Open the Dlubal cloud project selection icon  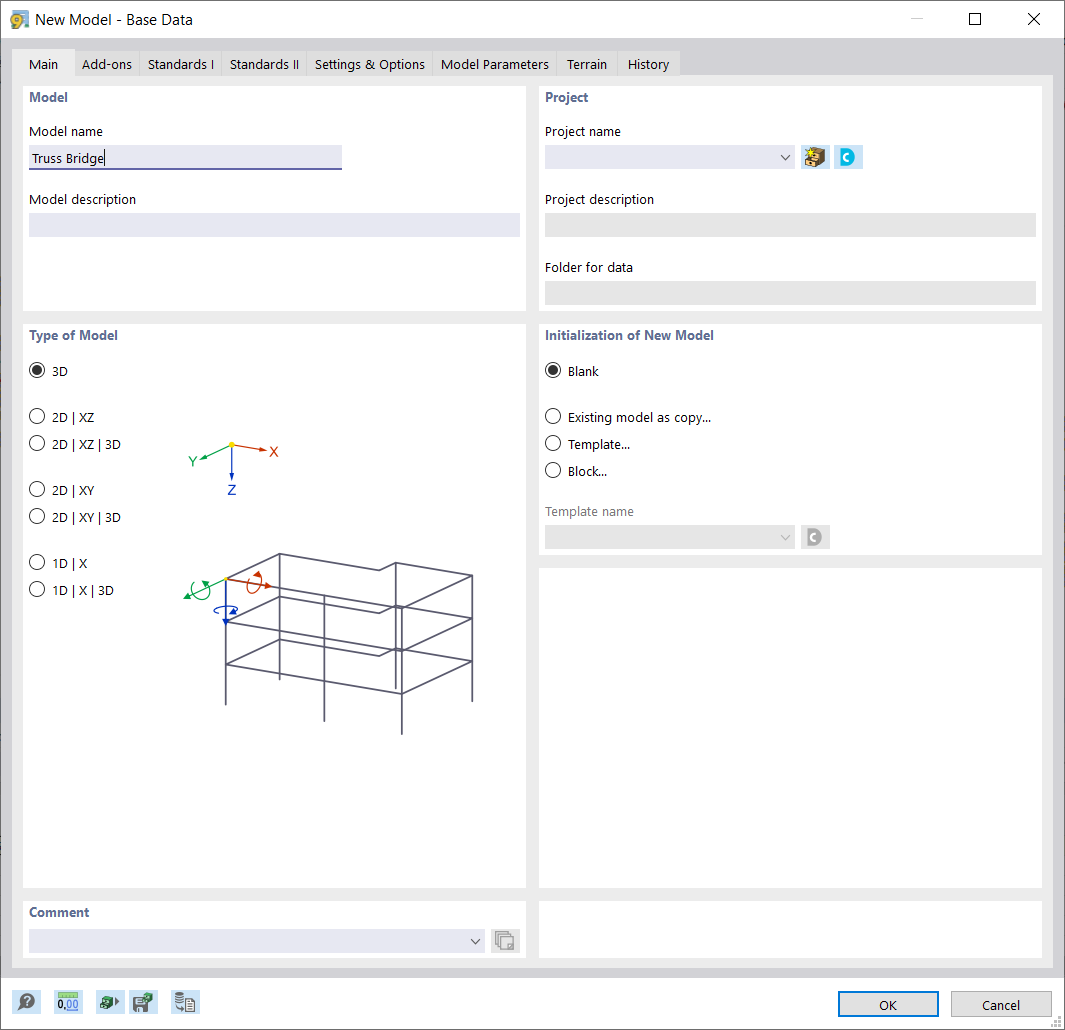848,157
